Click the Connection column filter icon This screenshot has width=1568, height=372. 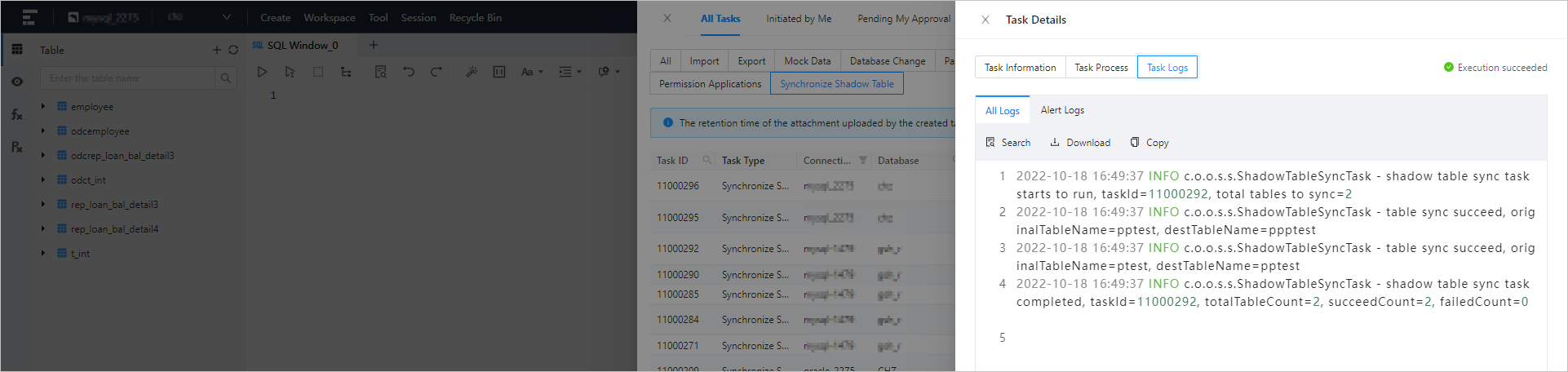(x=862, y=160)
